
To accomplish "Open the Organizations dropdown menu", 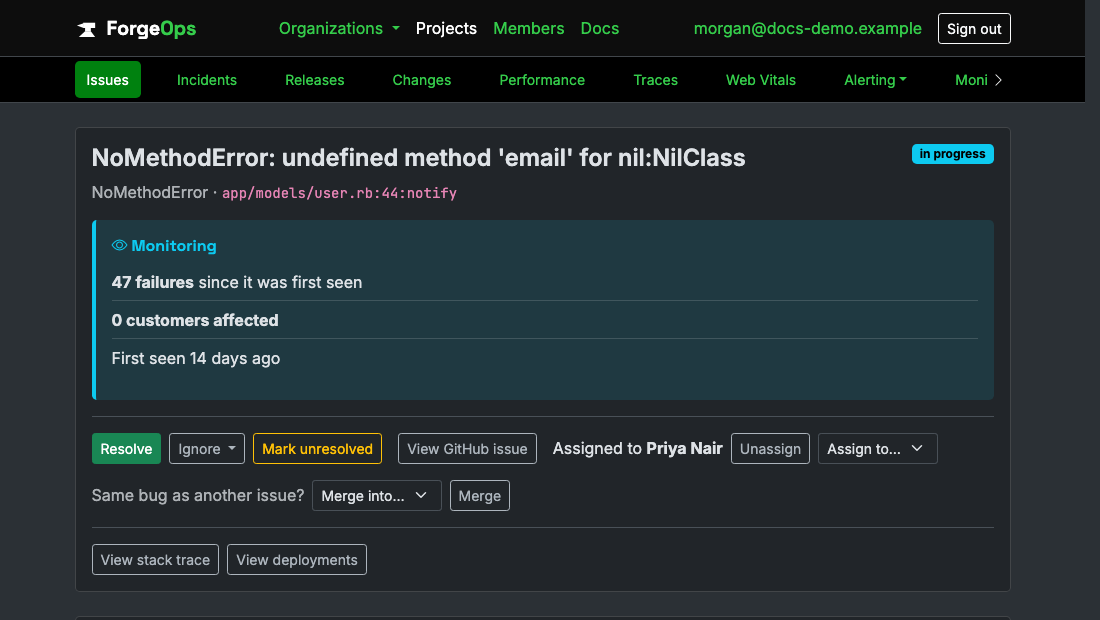I will pyautogui.click(x=340, y=29).
